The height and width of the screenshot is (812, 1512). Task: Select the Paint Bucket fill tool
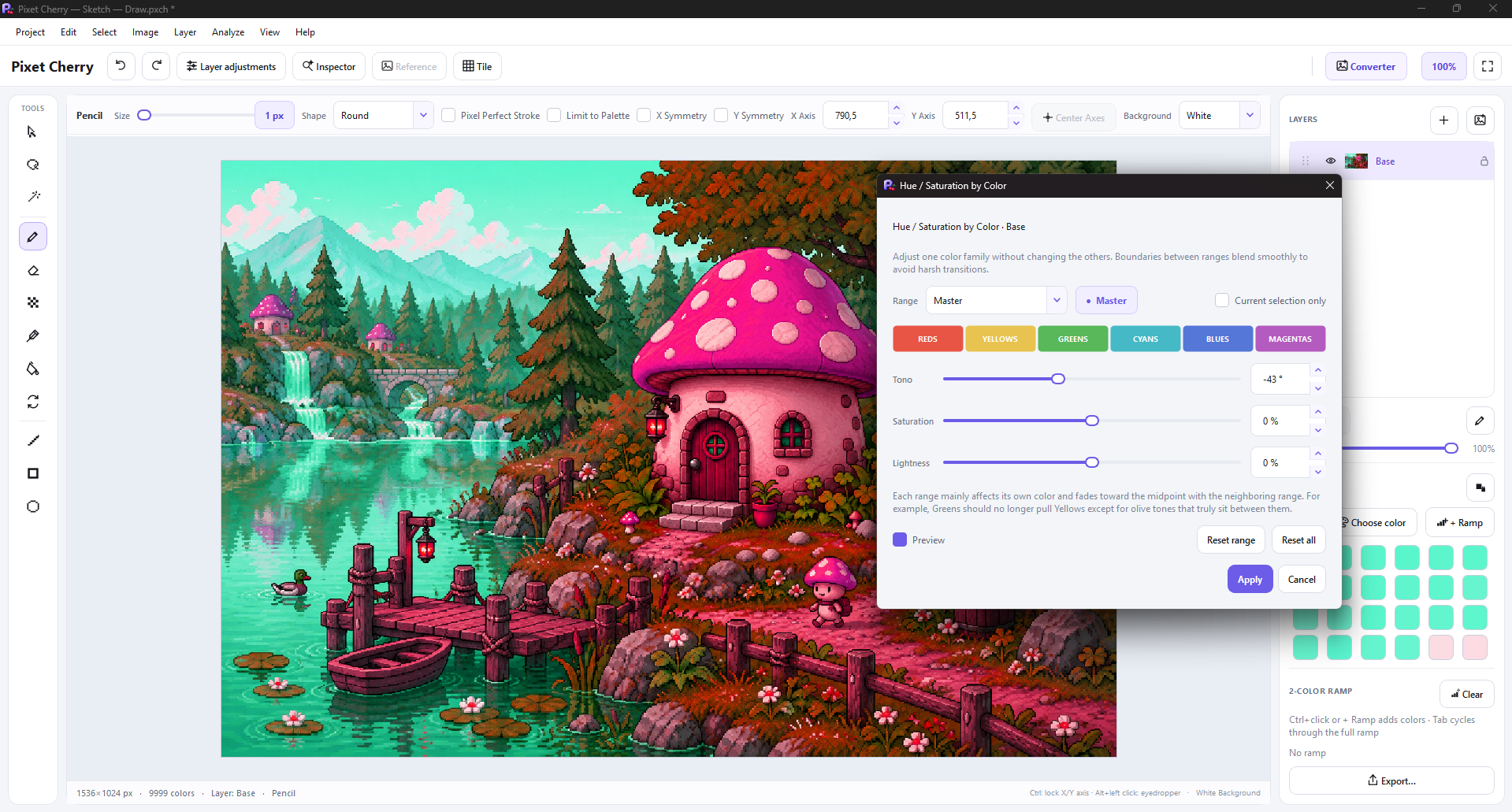coord(33,369)
